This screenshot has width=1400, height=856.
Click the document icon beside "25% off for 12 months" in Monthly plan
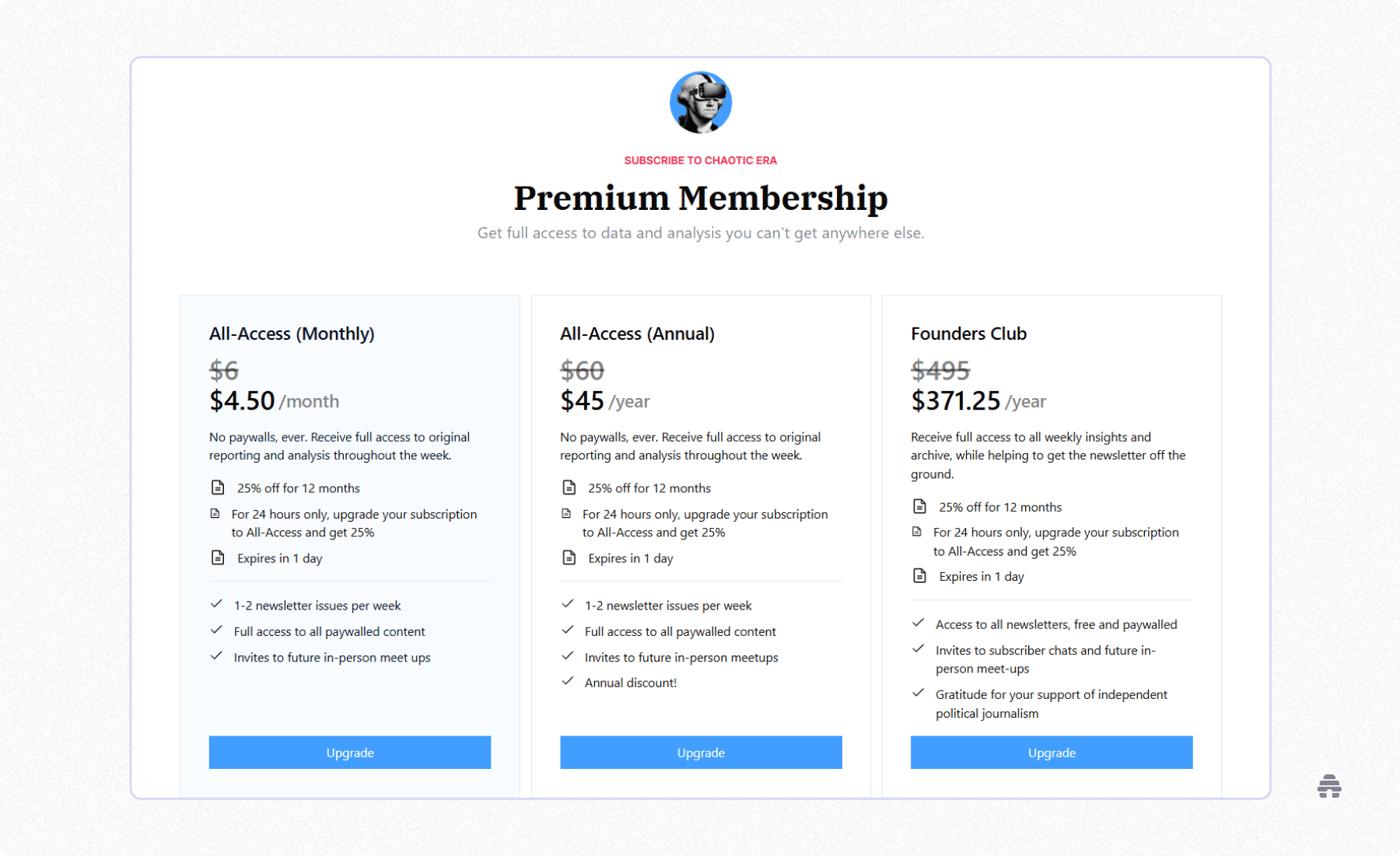[x=217, y=487]
